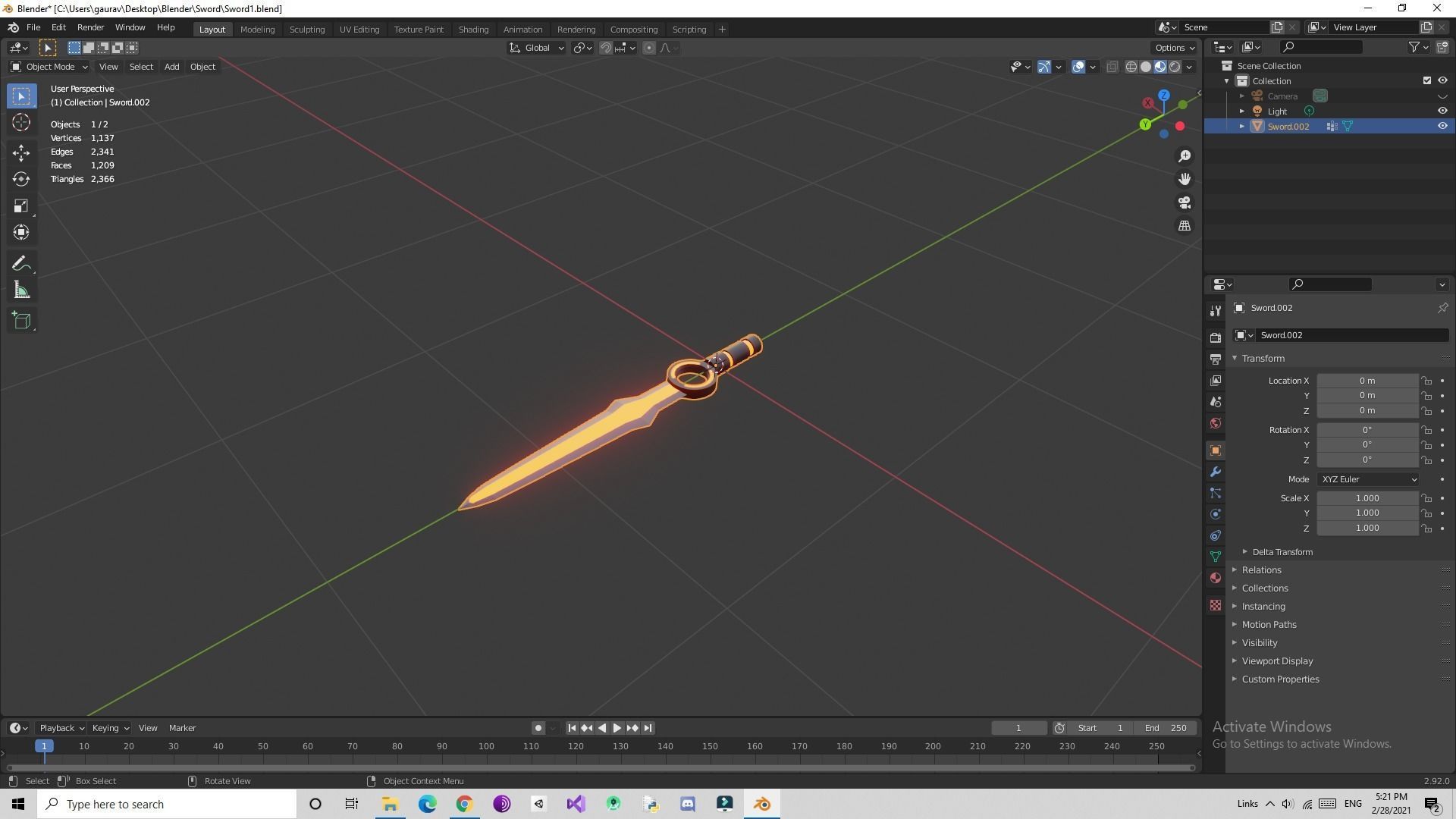
Task: Select the Move tool
Action: click(21, 153)
